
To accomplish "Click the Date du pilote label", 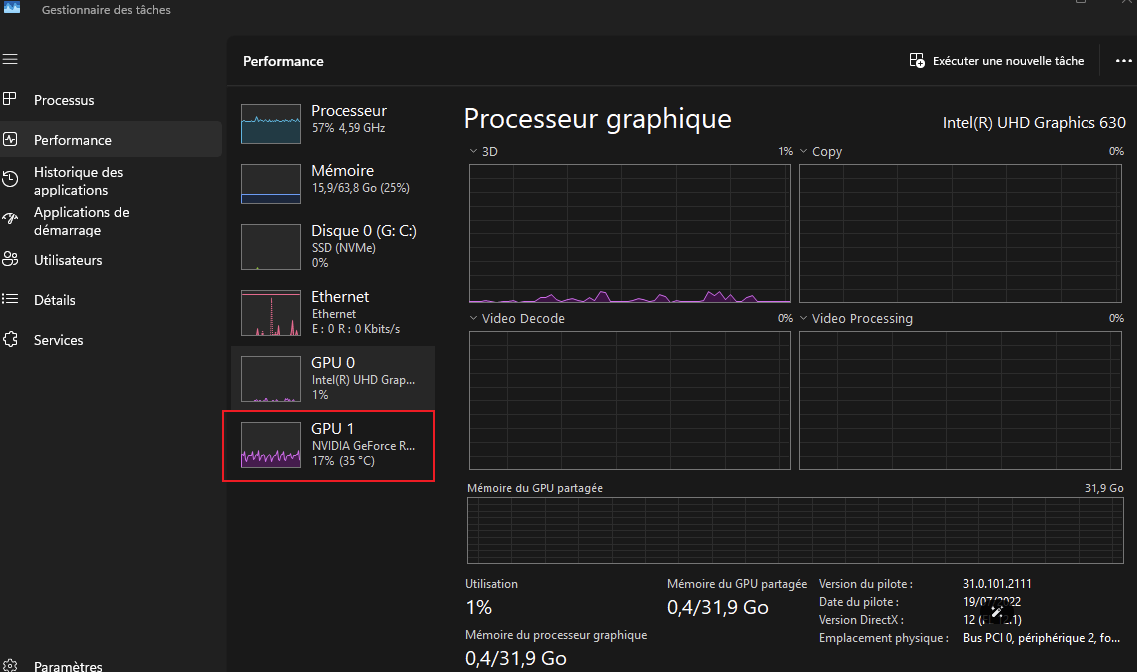I will (859, 602).
